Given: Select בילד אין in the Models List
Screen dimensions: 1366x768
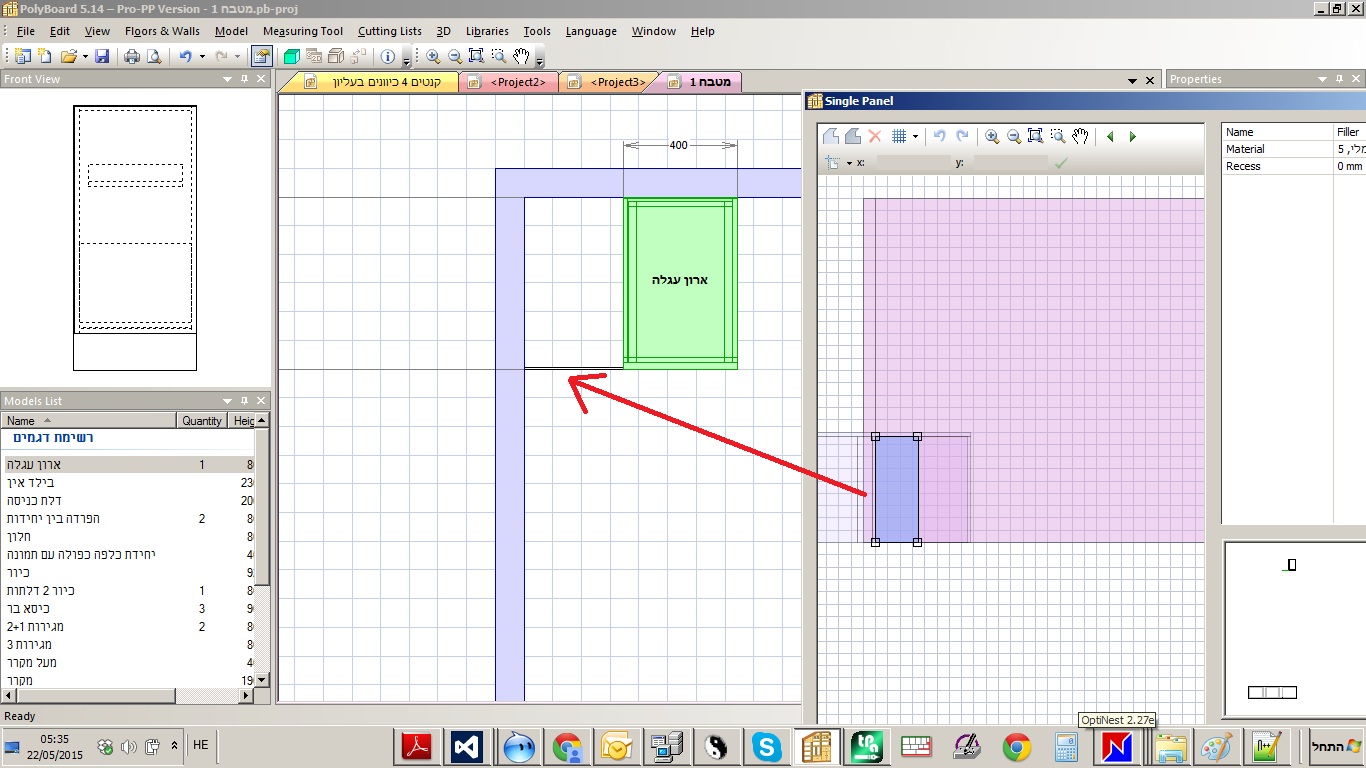Looking at the screenshot, I should (x=127, y=483).
